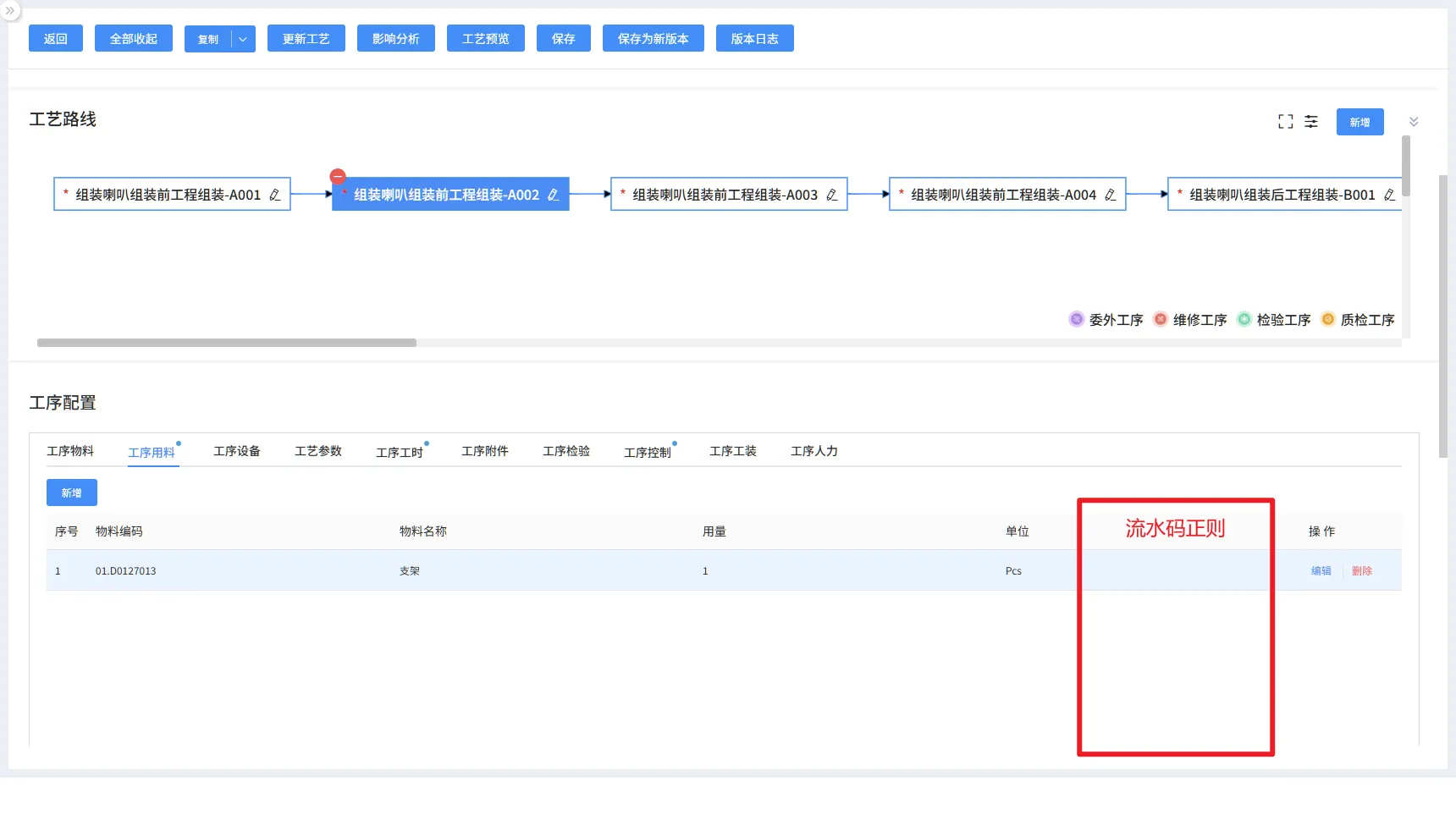Open the 工序检验 tab

coord(566,451)
